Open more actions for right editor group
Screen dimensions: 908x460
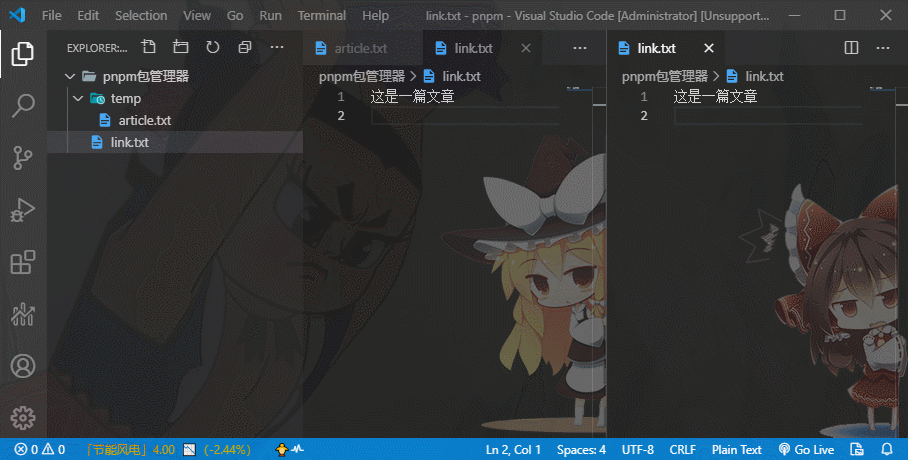click(x=883, y=48)
